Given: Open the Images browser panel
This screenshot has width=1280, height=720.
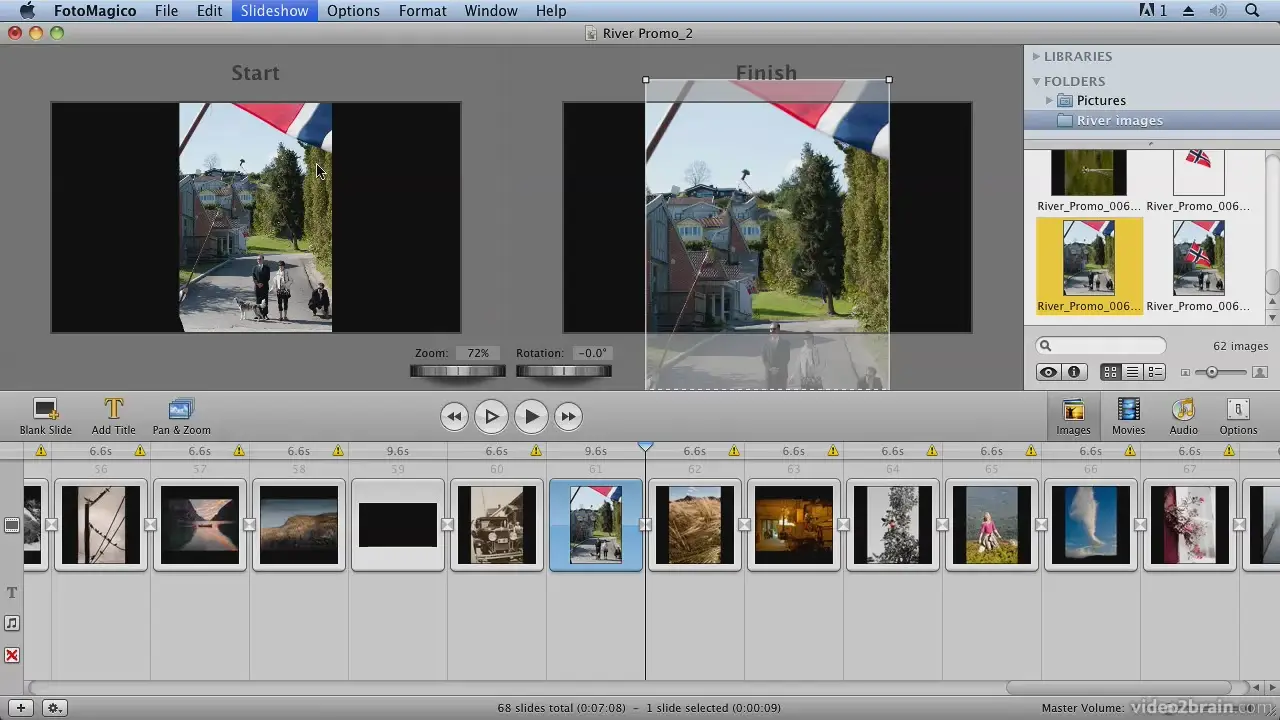Looking at the screenshot, I should pyautogui.click(x=1073, y=415).
